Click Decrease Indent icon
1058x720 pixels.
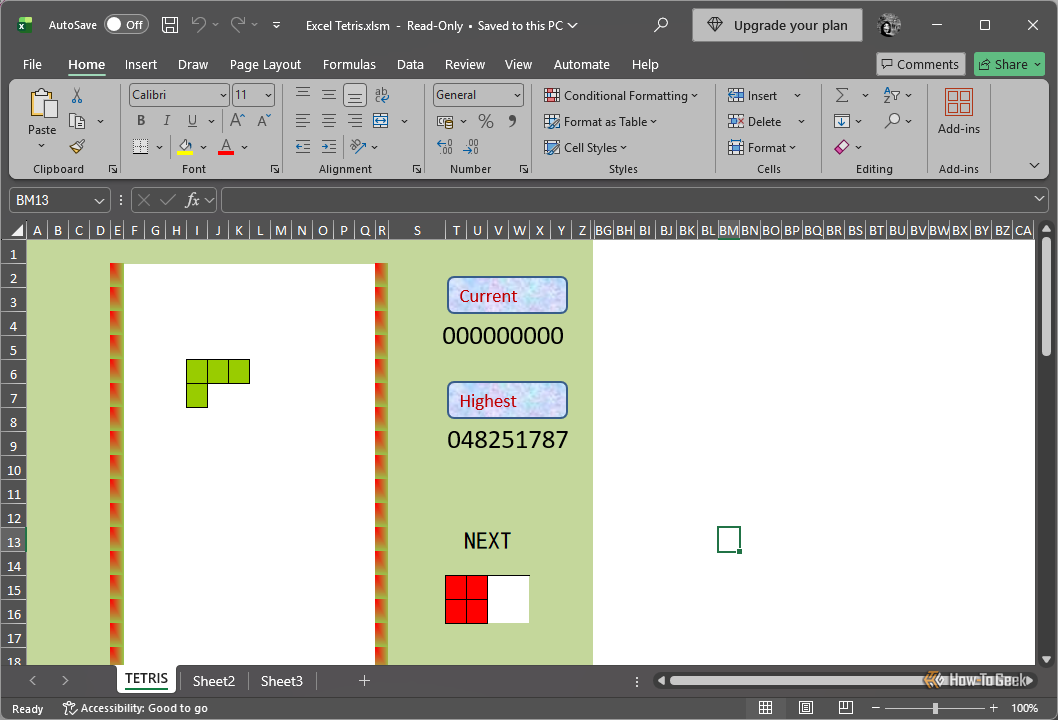(x=303, y=146)
